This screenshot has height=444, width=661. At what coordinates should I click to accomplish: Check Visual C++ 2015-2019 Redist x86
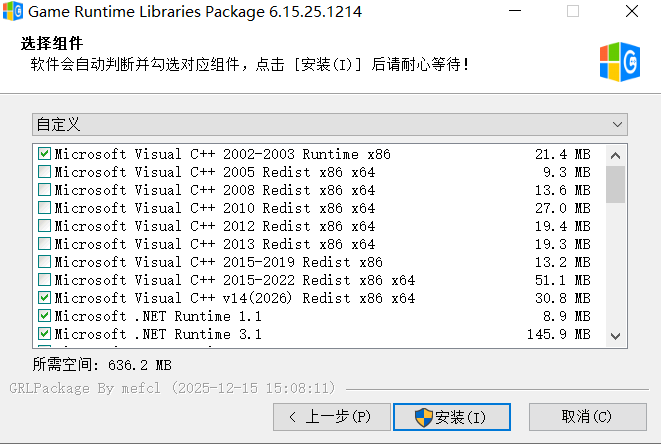44,261
